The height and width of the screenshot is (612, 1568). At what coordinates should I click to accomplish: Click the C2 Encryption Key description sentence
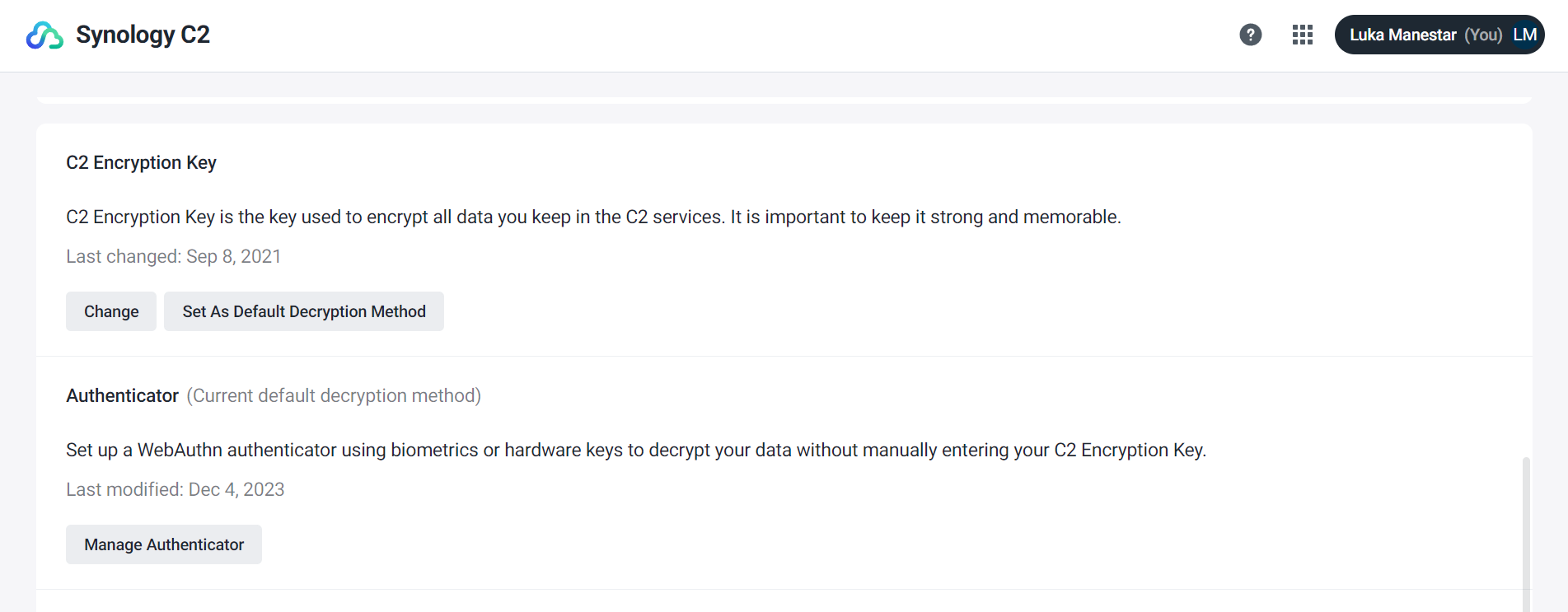point(593,217)
